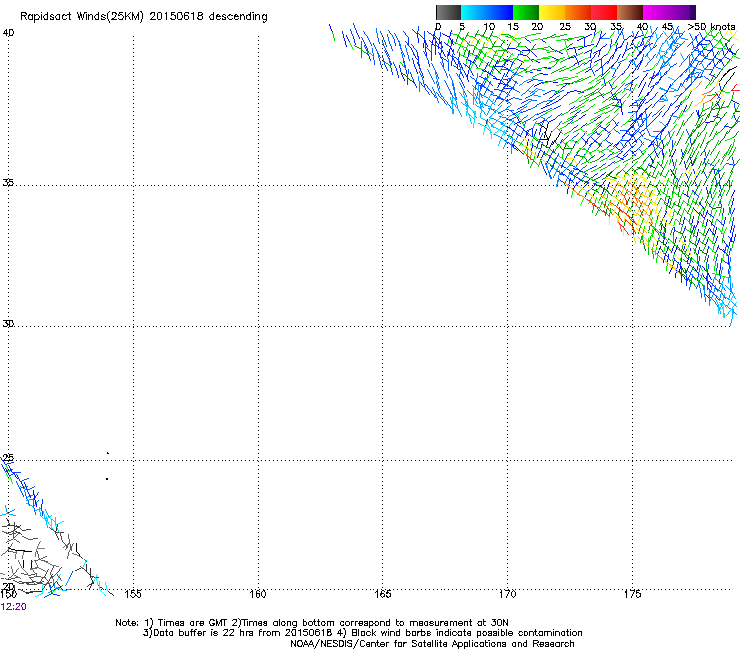The image size is (740, 650).
Task: Click the longitude label '170'
Action: click(x=508, y=594)
